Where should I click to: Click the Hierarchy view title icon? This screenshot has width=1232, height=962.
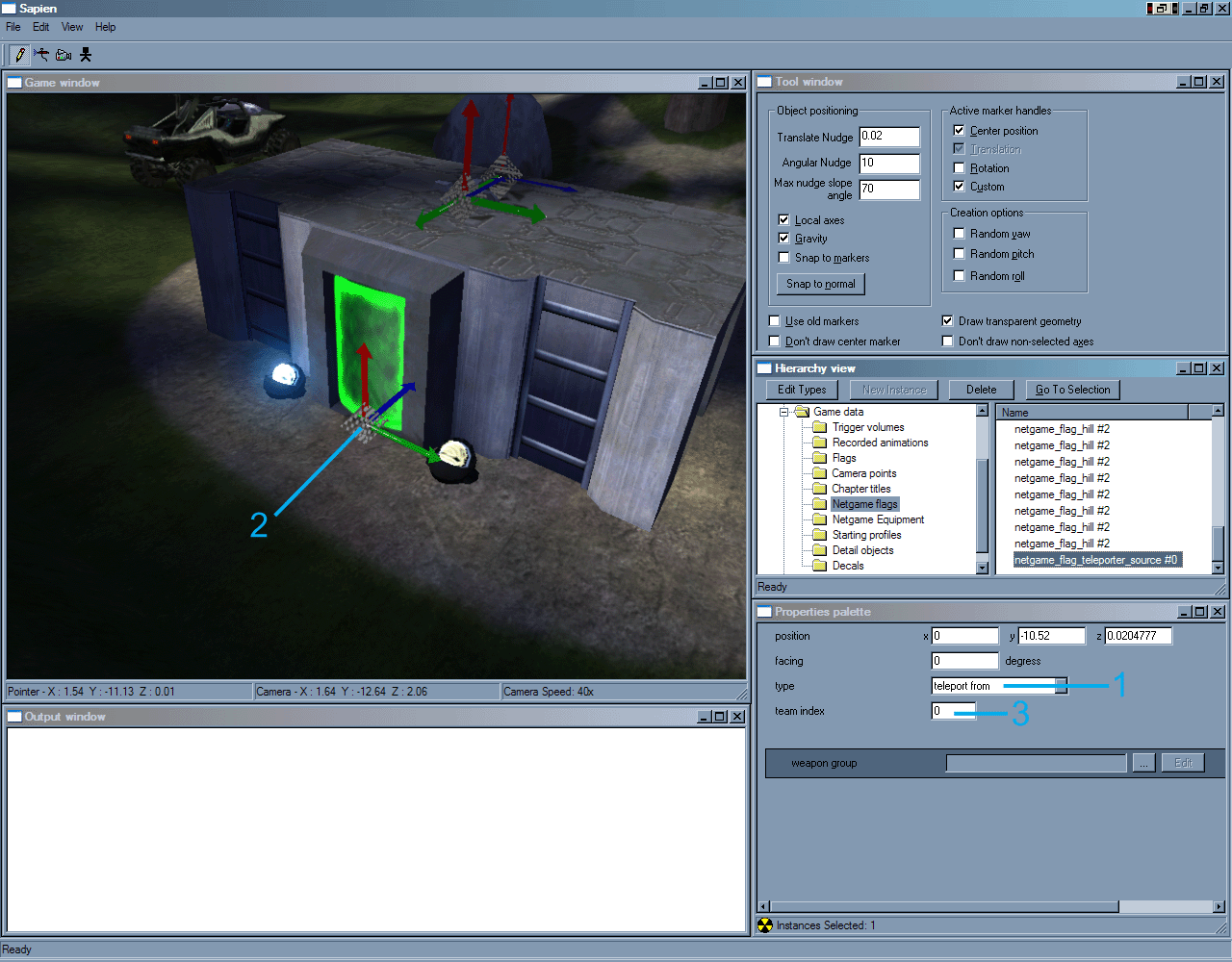[x=765, y=368]
